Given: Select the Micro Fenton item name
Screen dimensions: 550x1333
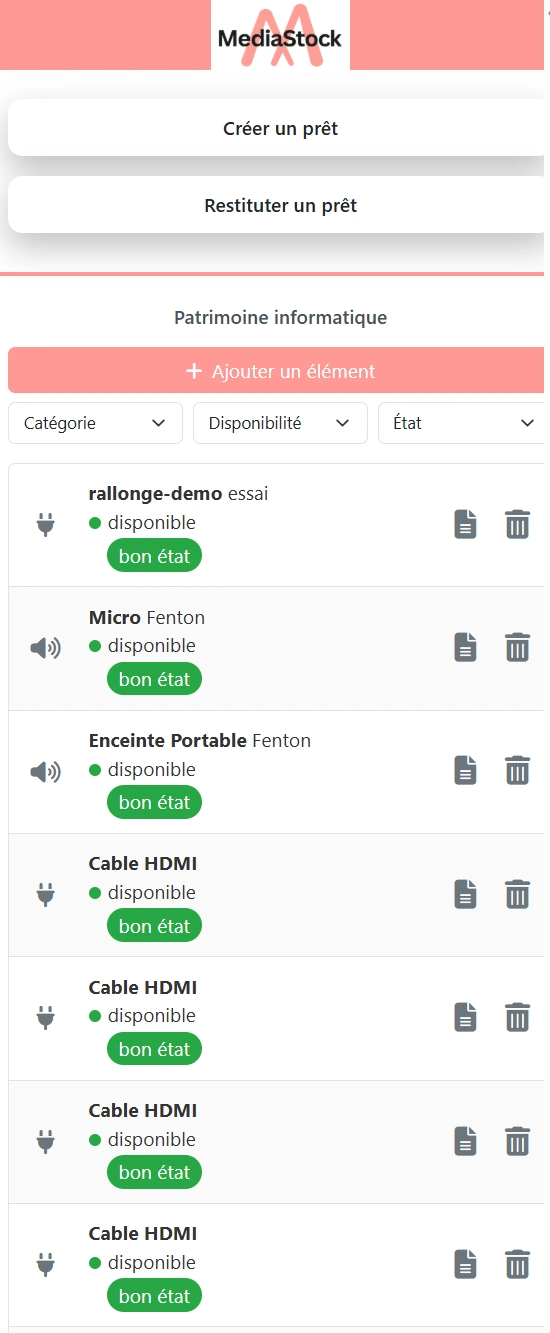Looking at the screenshot, I should (147, 617).
